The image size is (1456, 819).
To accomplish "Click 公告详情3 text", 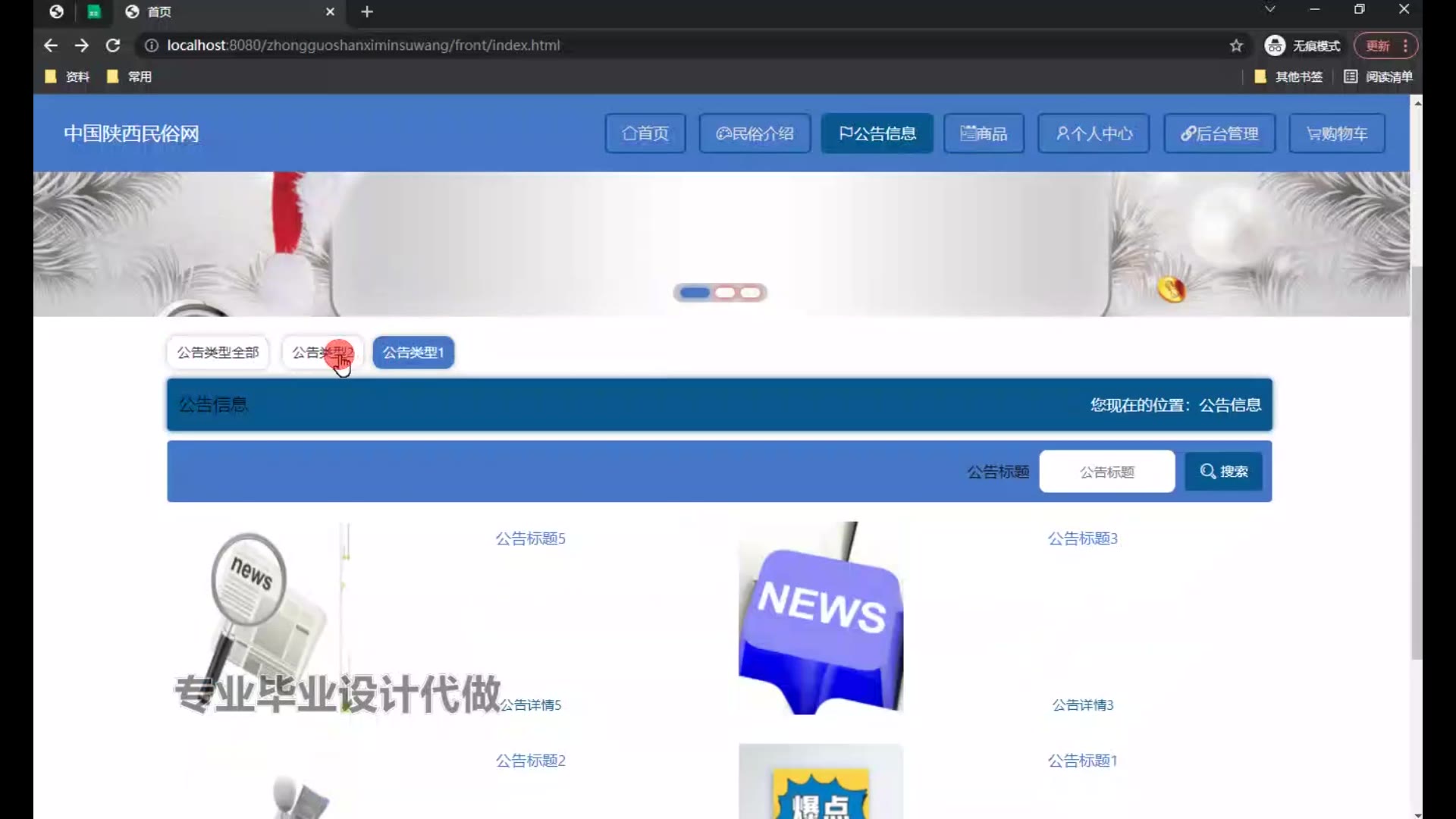I will click(x=1082, y=705).
